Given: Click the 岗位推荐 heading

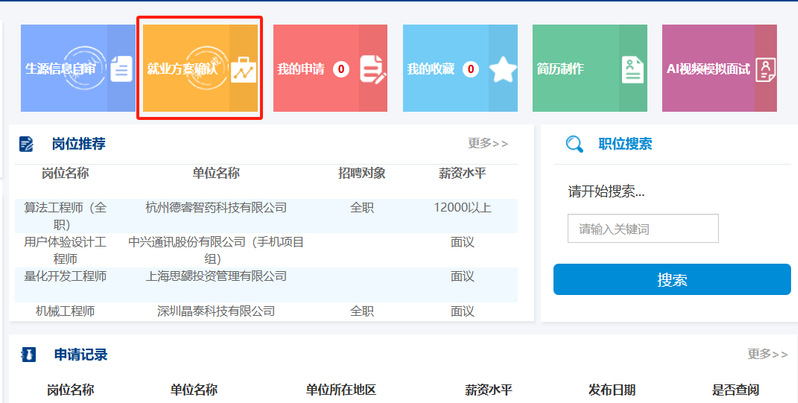Looking at the screenshot, I should tap(78, 144).
